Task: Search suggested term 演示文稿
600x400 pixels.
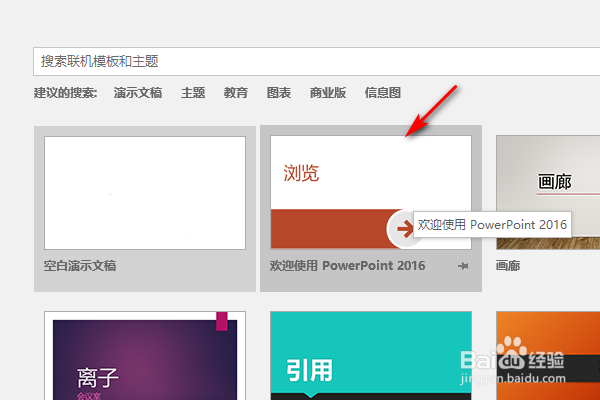Action: pyautogui.click(x=138, y=93)
